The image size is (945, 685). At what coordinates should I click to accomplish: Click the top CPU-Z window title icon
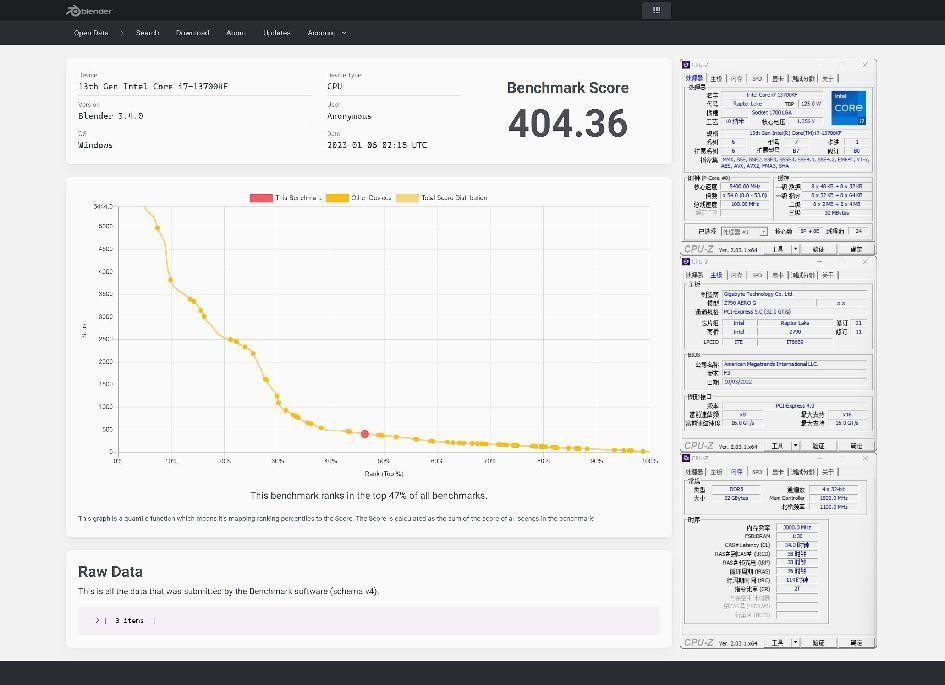[x=687, y=65]
